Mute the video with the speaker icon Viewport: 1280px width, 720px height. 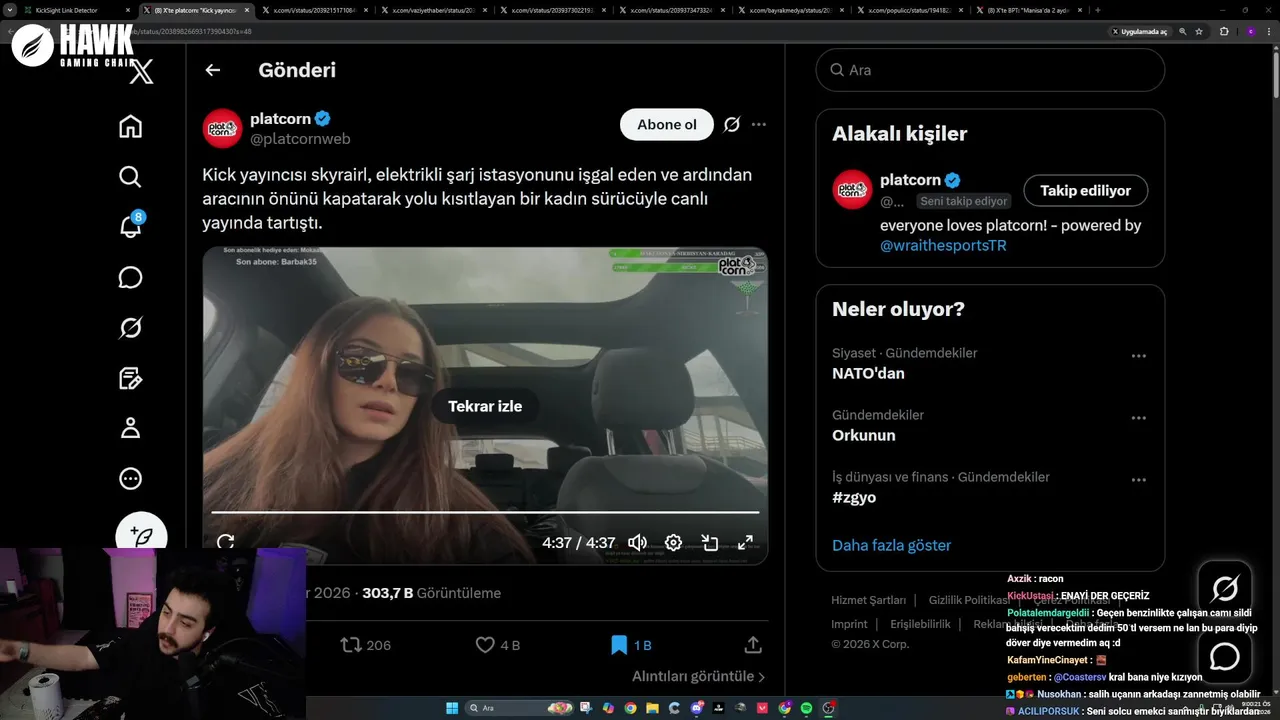[637, 543]
